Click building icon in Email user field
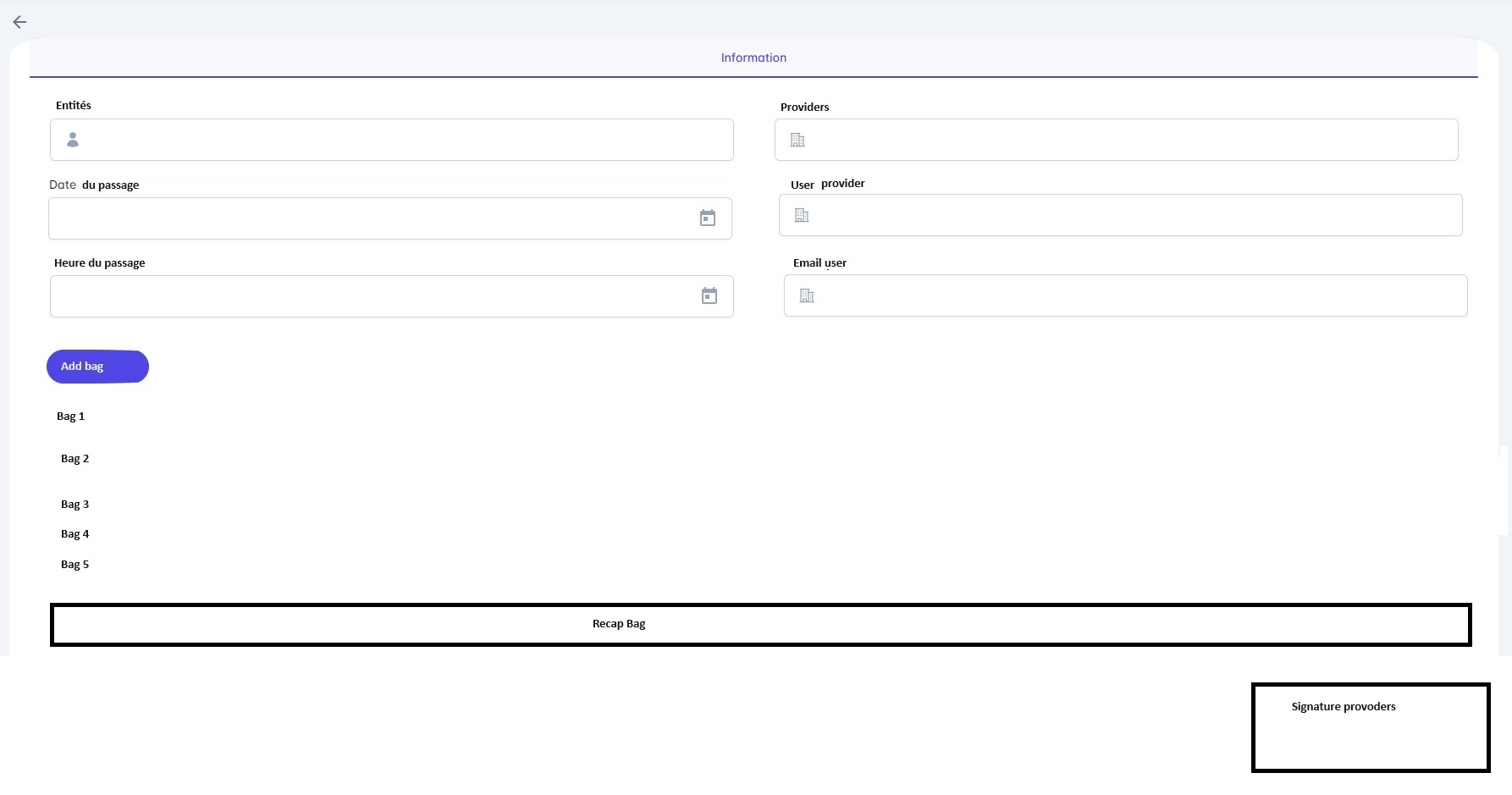The width and height of the screenshot is (1512, 795). 807,295
